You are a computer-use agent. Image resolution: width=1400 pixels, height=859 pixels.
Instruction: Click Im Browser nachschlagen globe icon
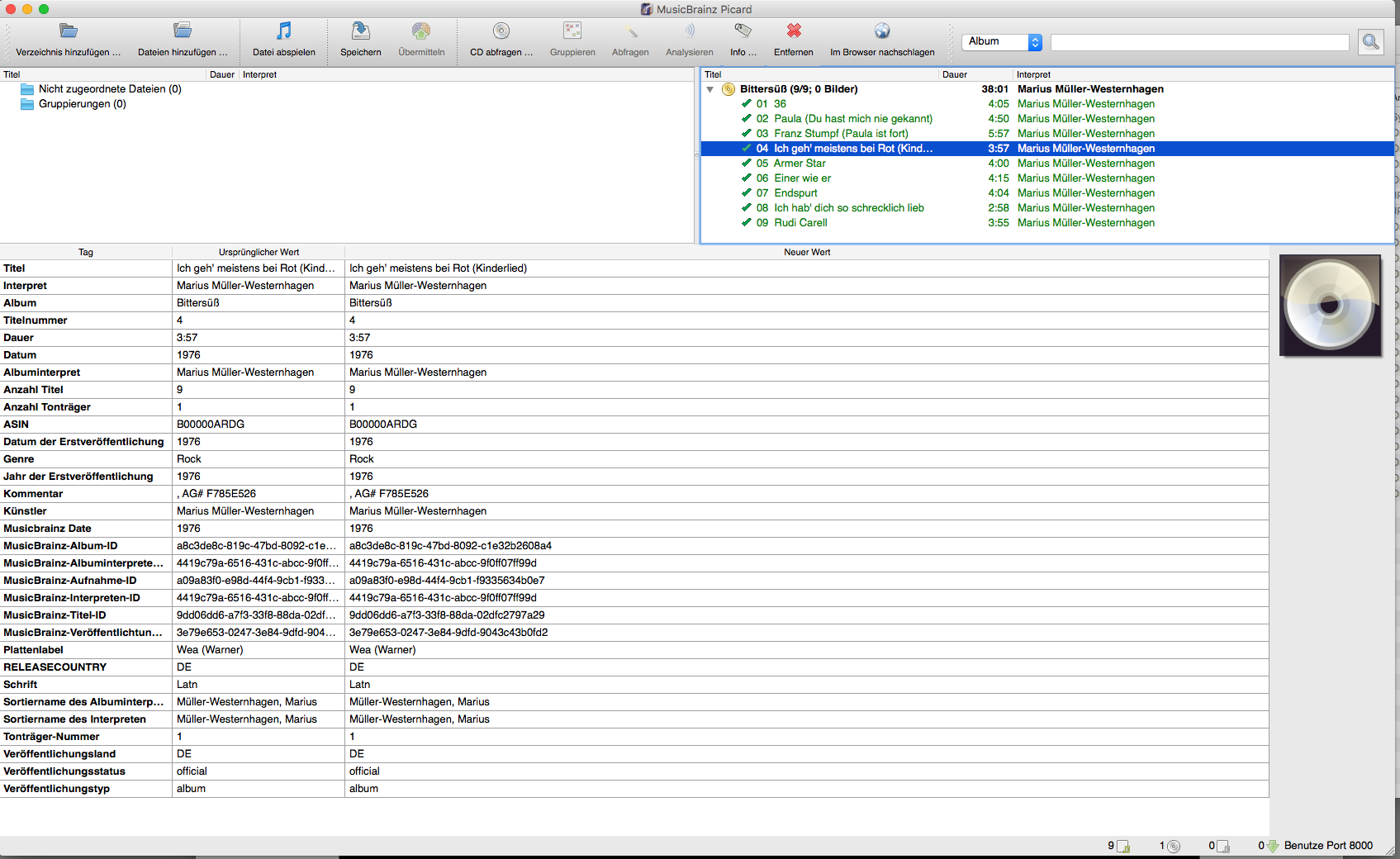(x=882, y=31)
